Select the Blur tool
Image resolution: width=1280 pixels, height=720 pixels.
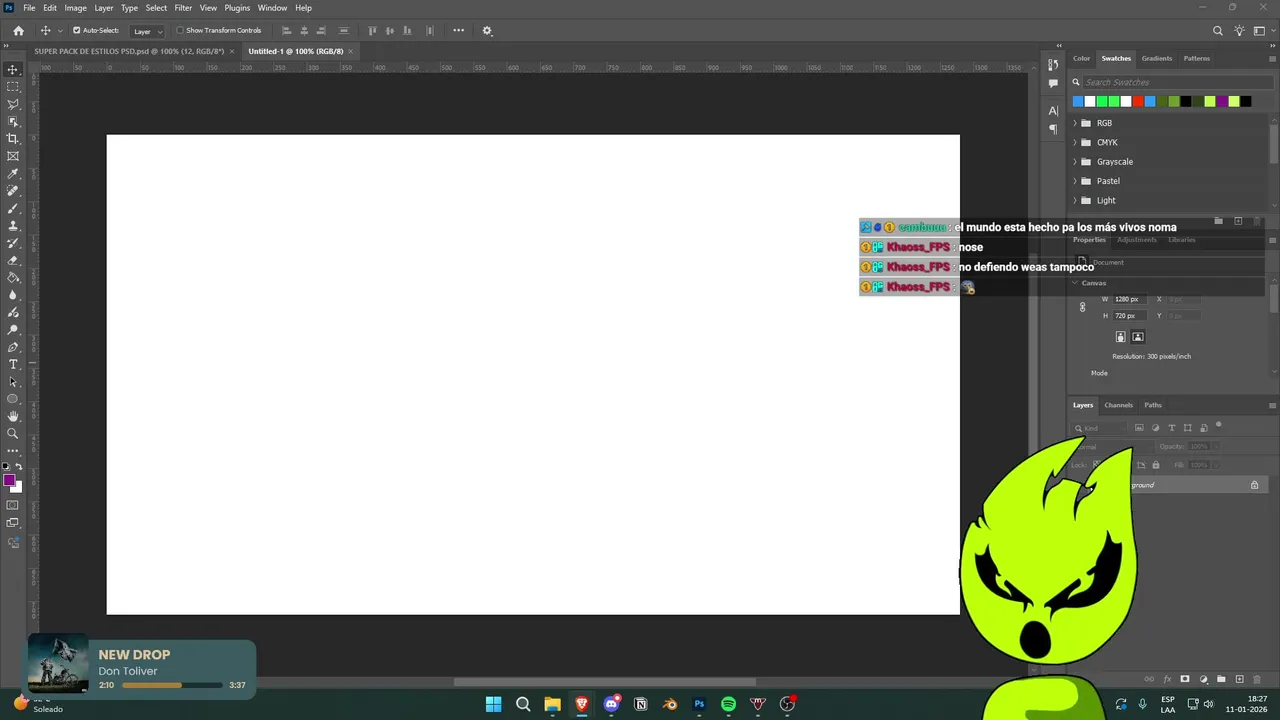(13, 295)
